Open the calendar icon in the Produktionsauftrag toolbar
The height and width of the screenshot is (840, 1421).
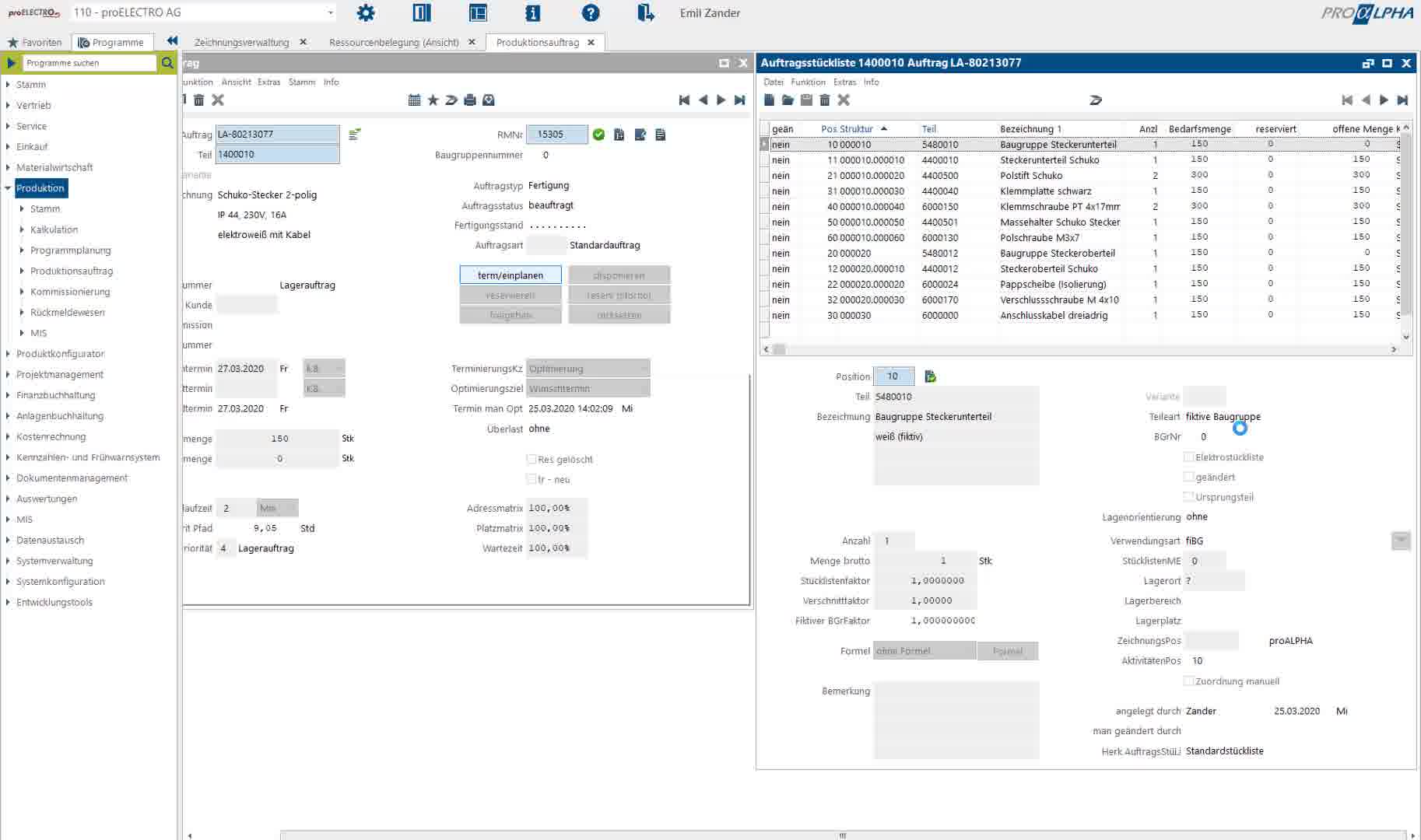click(x=415, y=100)
